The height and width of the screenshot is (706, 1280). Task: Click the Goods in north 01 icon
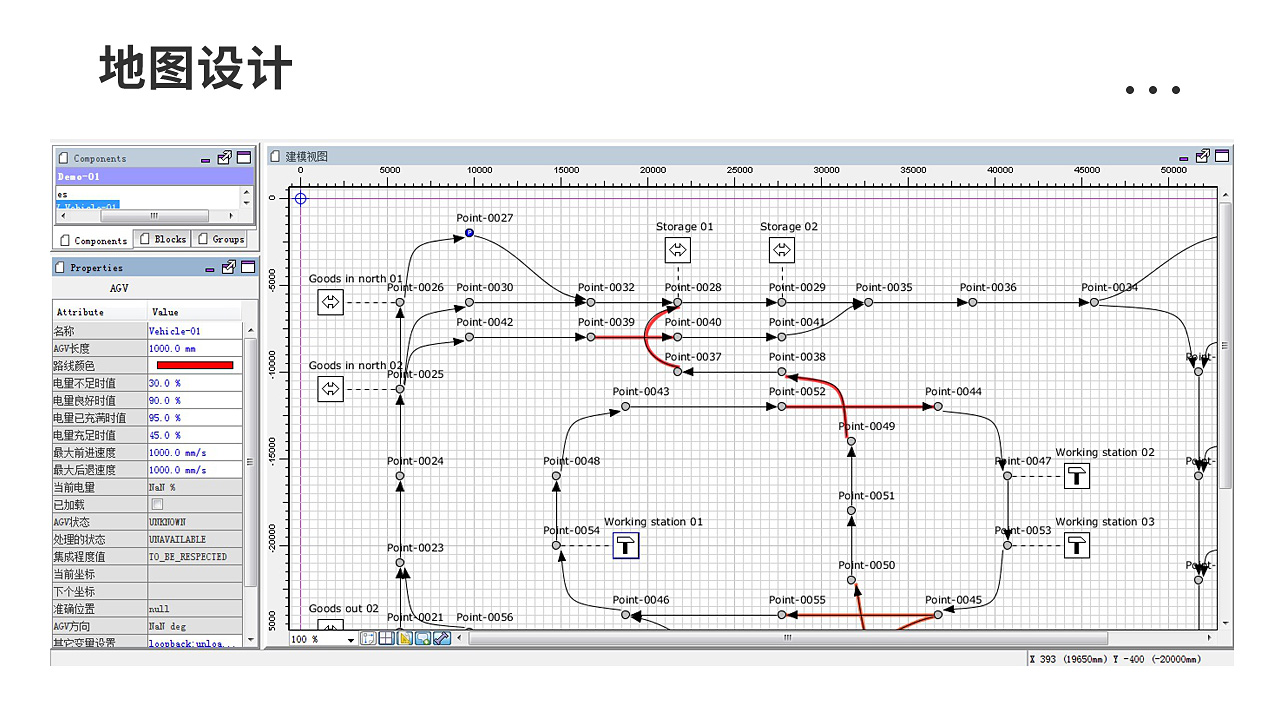click(x=330, y=302)
